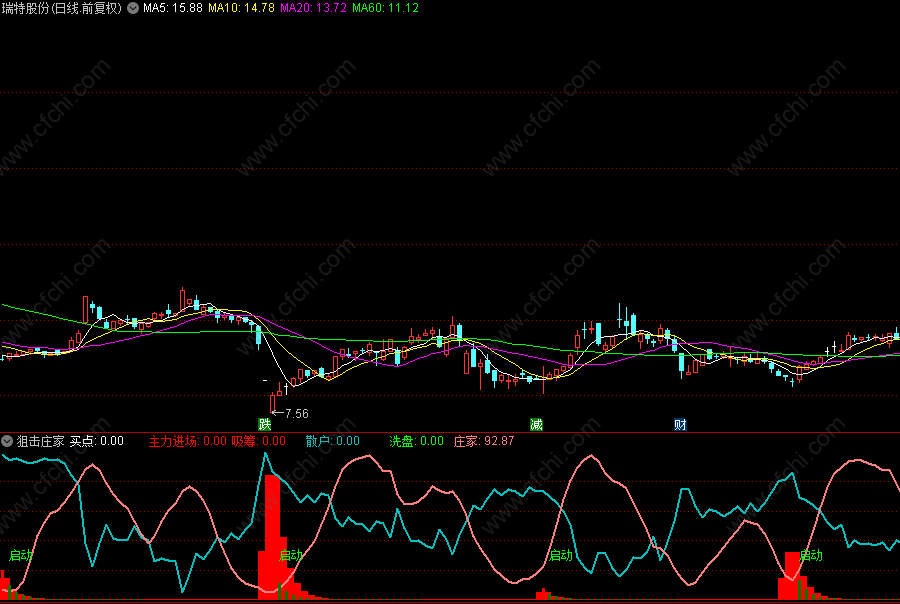
Task: Select the MA20: 13.72 label
Action: tap(313, 8)
